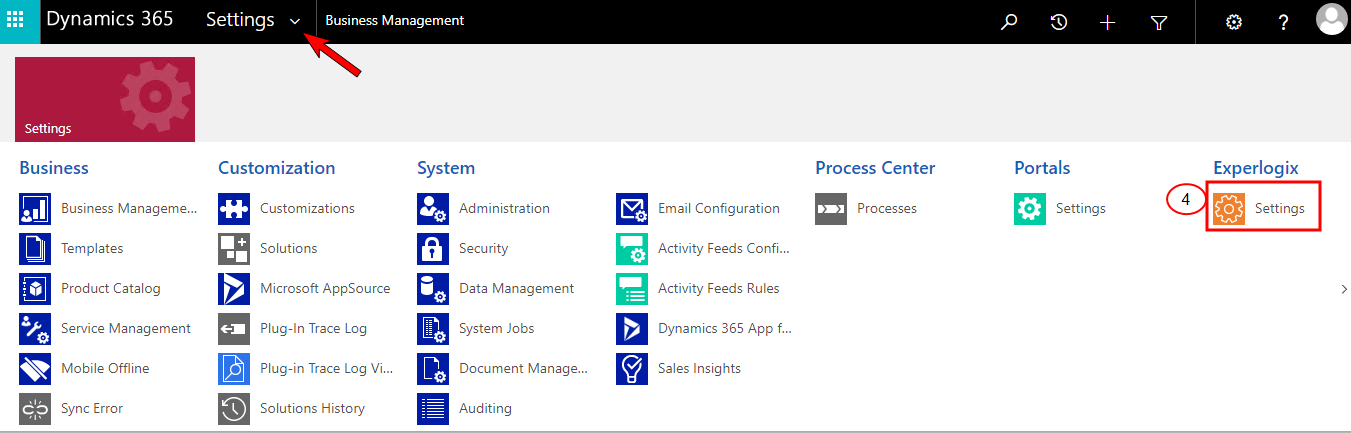The width and height of the screenshot is (1351, 433).
Task: Open the Activity Feeds Rules link
Action: point(718,289)
